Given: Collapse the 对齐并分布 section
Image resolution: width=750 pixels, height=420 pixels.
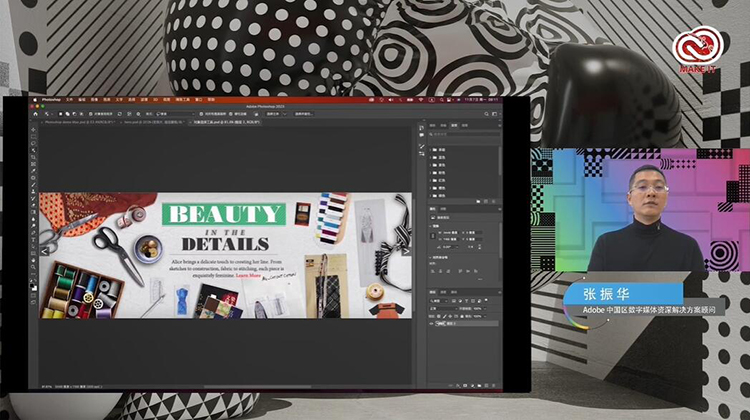Looking at the screenshot, I should coord(430,258).
